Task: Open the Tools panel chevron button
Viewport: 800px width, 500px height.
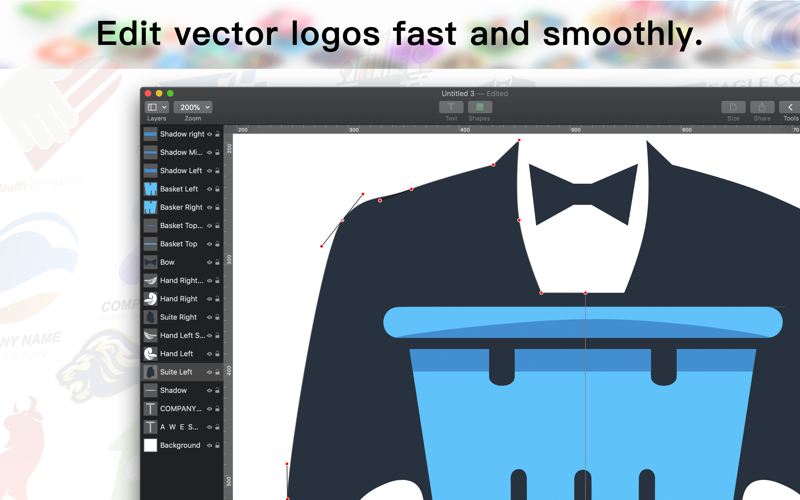Action: 790,107
